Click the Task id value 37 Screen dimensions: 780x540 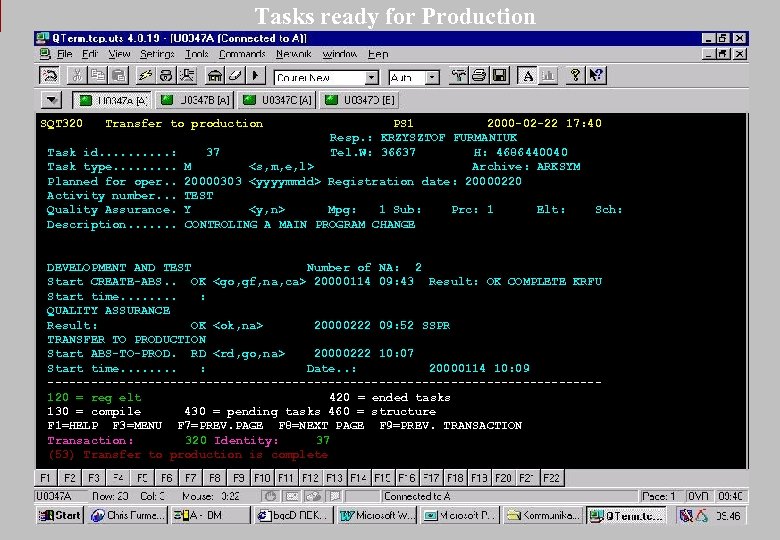coord(213,152)
